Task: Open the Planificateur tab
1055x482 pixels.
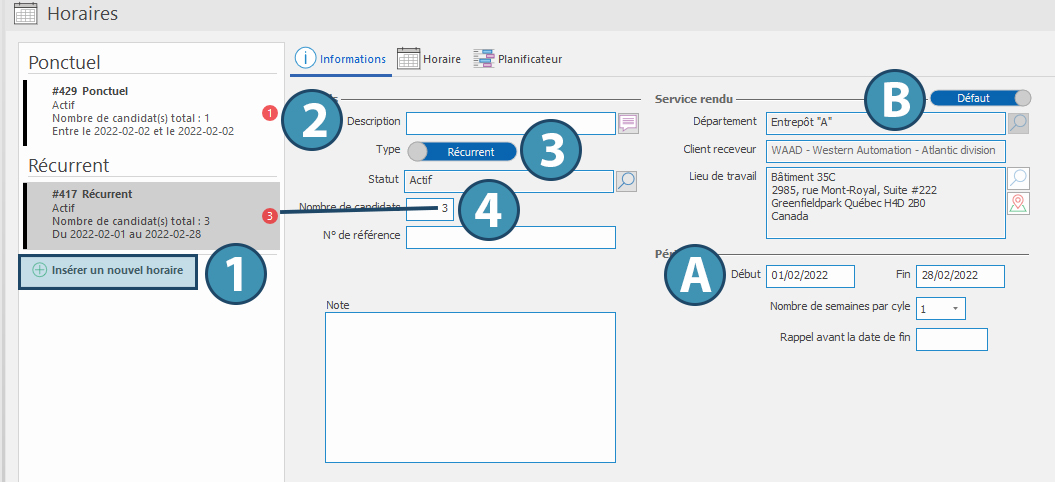Action: point(518,59)
